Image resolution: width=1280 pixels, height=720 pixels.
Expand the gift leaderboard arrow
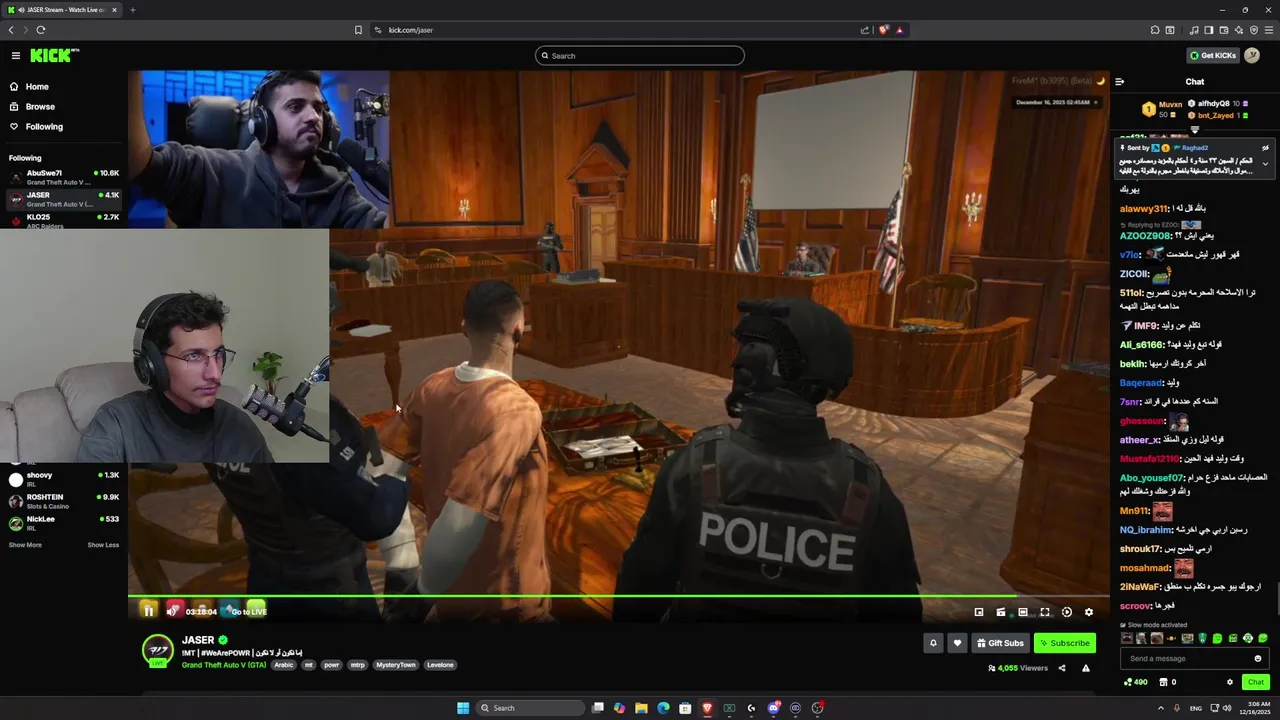point(1194,130)
